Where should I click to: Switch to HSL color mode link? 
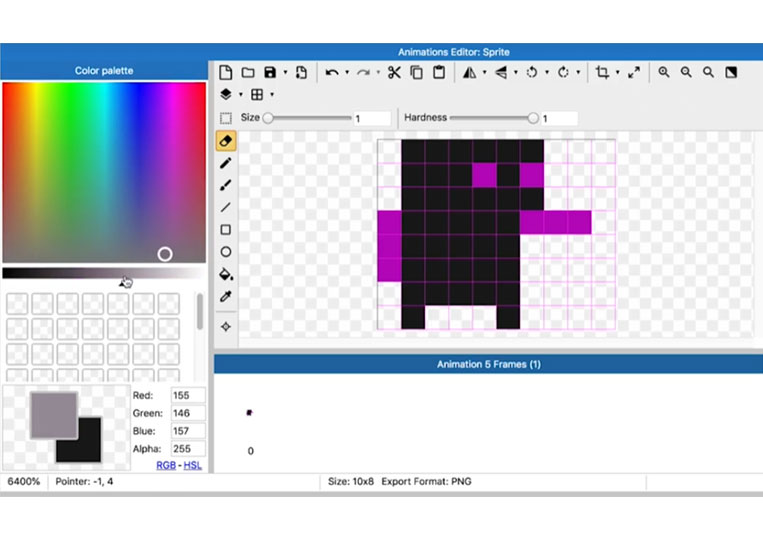click(x=193, y=465)
